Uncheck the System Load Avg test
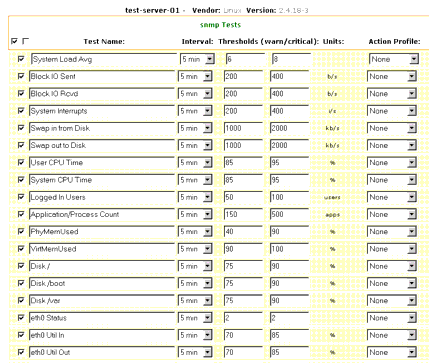This screenshot has width=435, height=363. tap(21, 59)
